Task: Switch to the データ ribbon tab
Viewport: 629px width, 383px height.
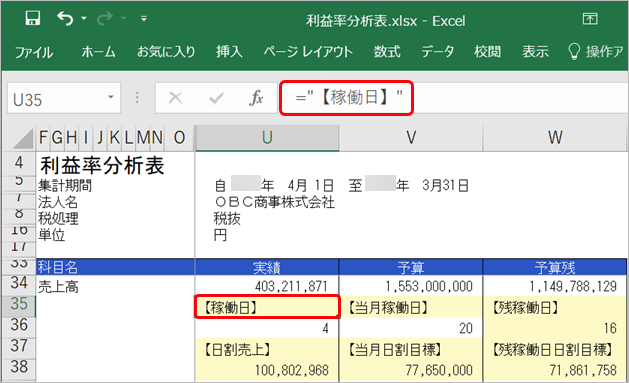Action: tap(437, 52)
